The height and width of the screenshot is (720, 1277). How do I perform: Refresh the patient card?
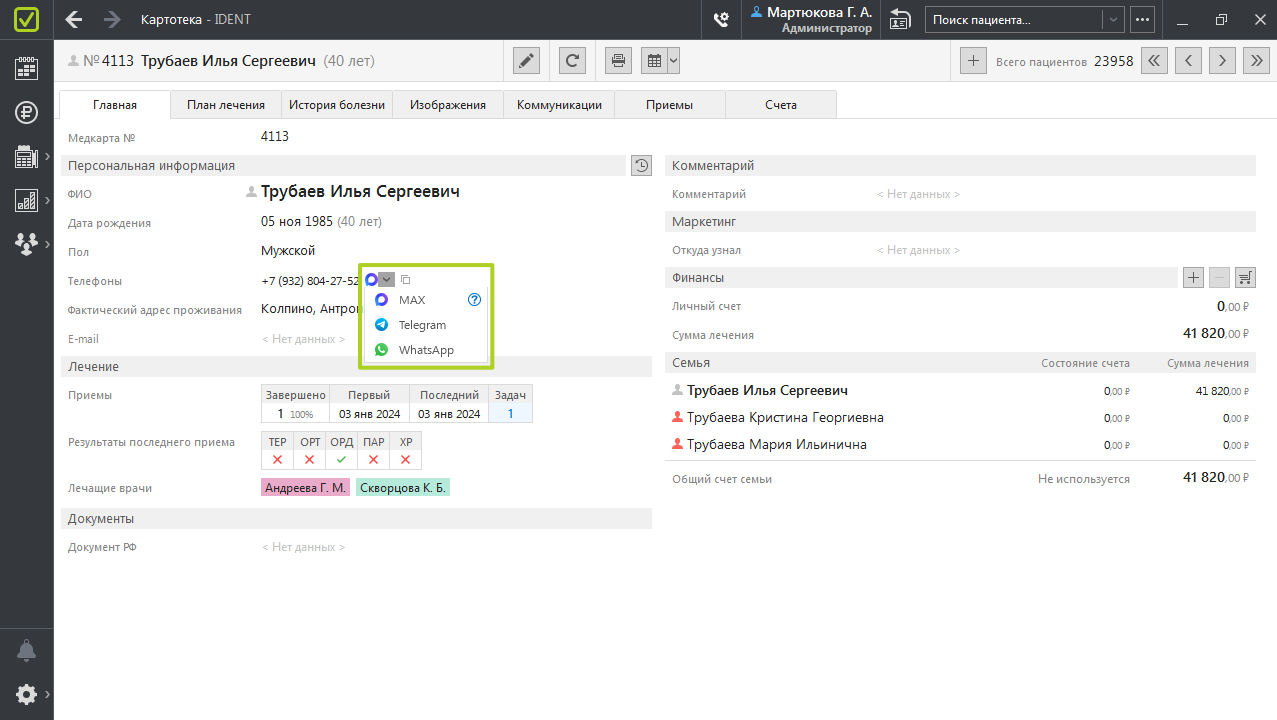click(572, 61)
